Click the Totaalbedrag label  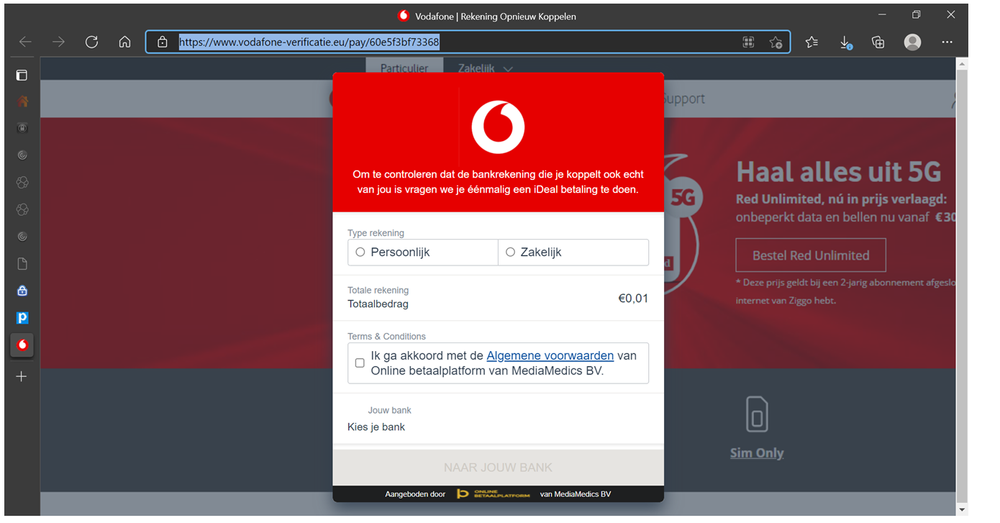(x=378, y=304)
